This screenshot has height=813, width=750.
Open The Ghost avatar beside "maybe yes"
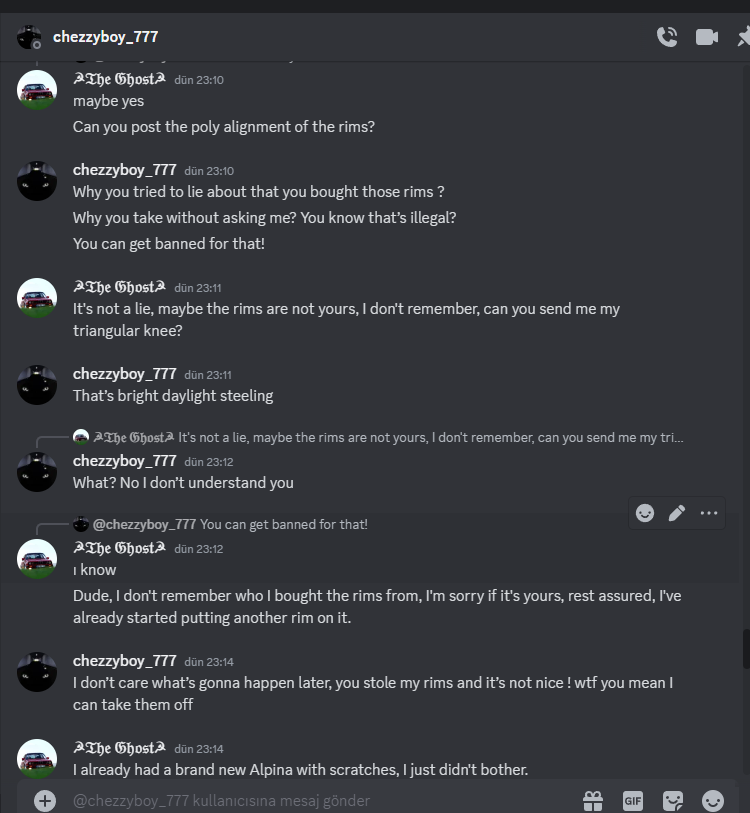pos(37,90)
